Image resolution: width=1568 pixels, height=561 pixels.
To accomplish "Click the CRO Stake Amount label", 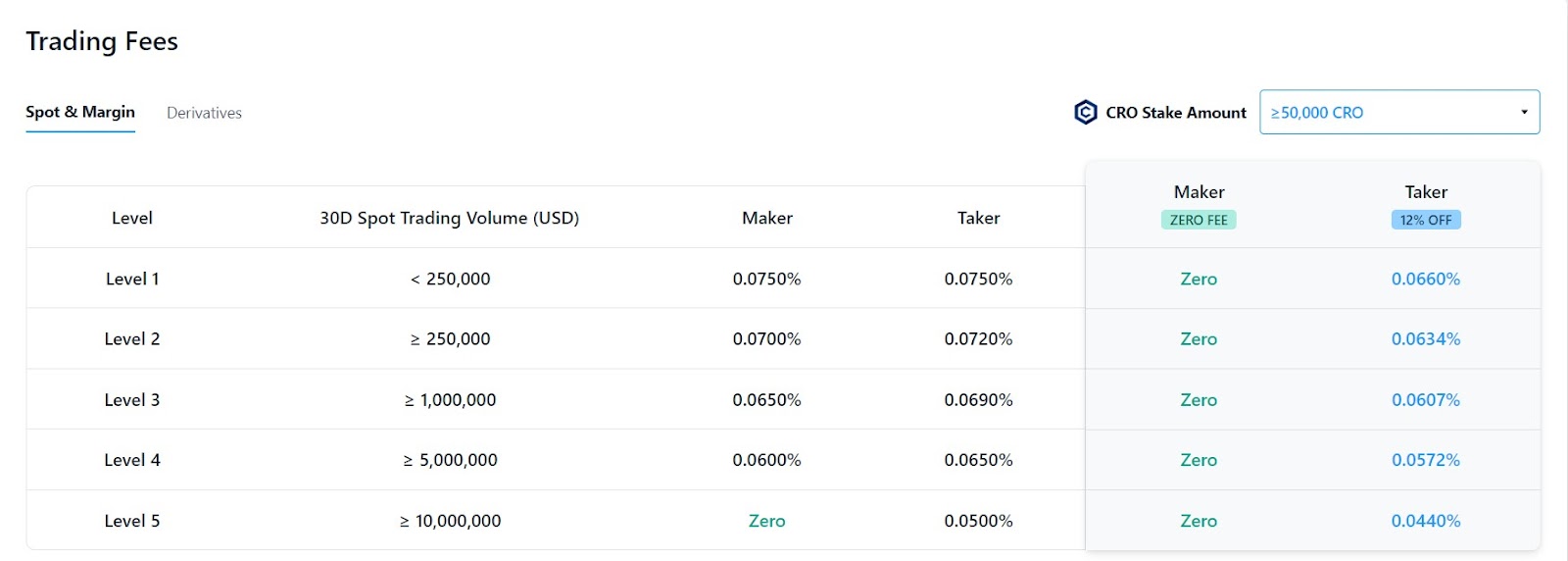I will [1176, 113].
